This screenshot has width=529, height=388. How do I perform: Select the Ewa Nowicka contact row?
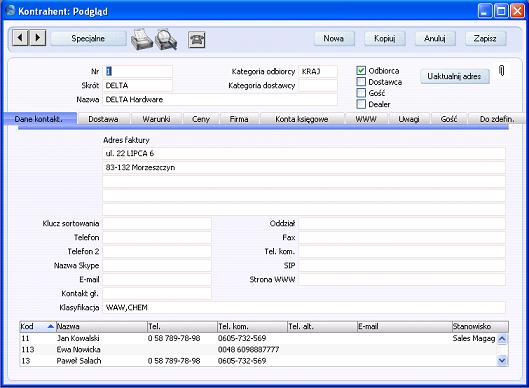coord(258,350)
